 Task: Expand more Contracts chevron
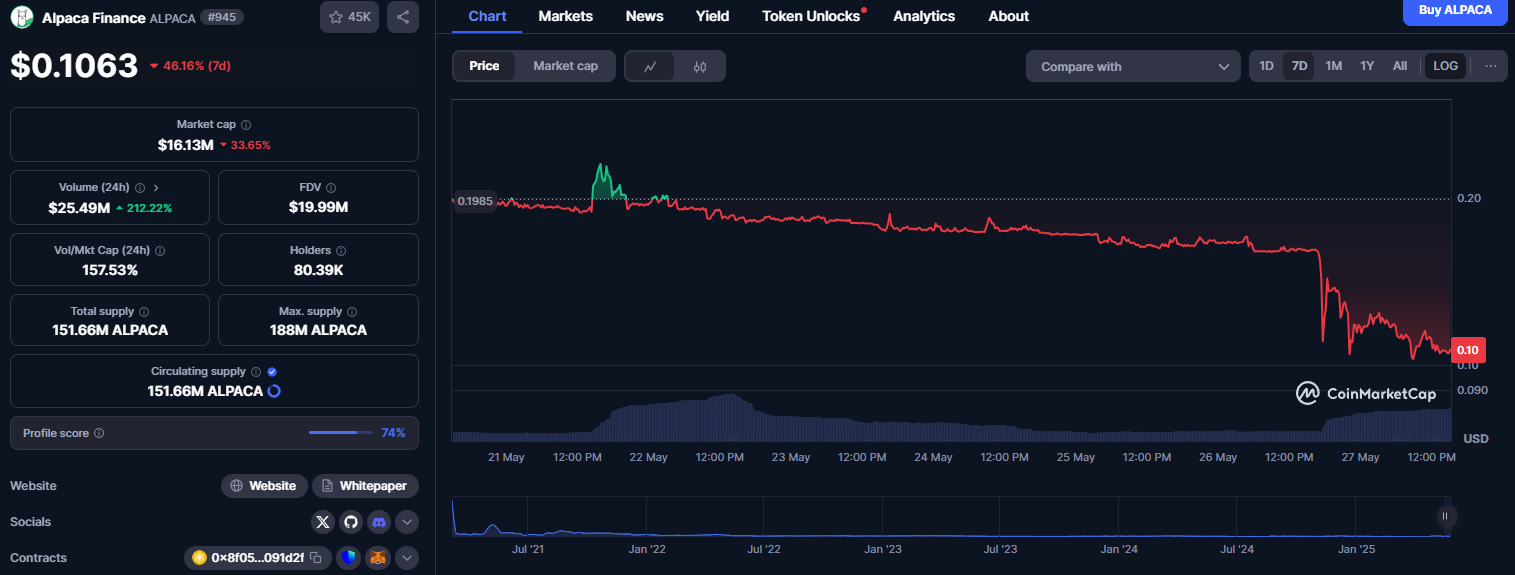coord(407,558)
